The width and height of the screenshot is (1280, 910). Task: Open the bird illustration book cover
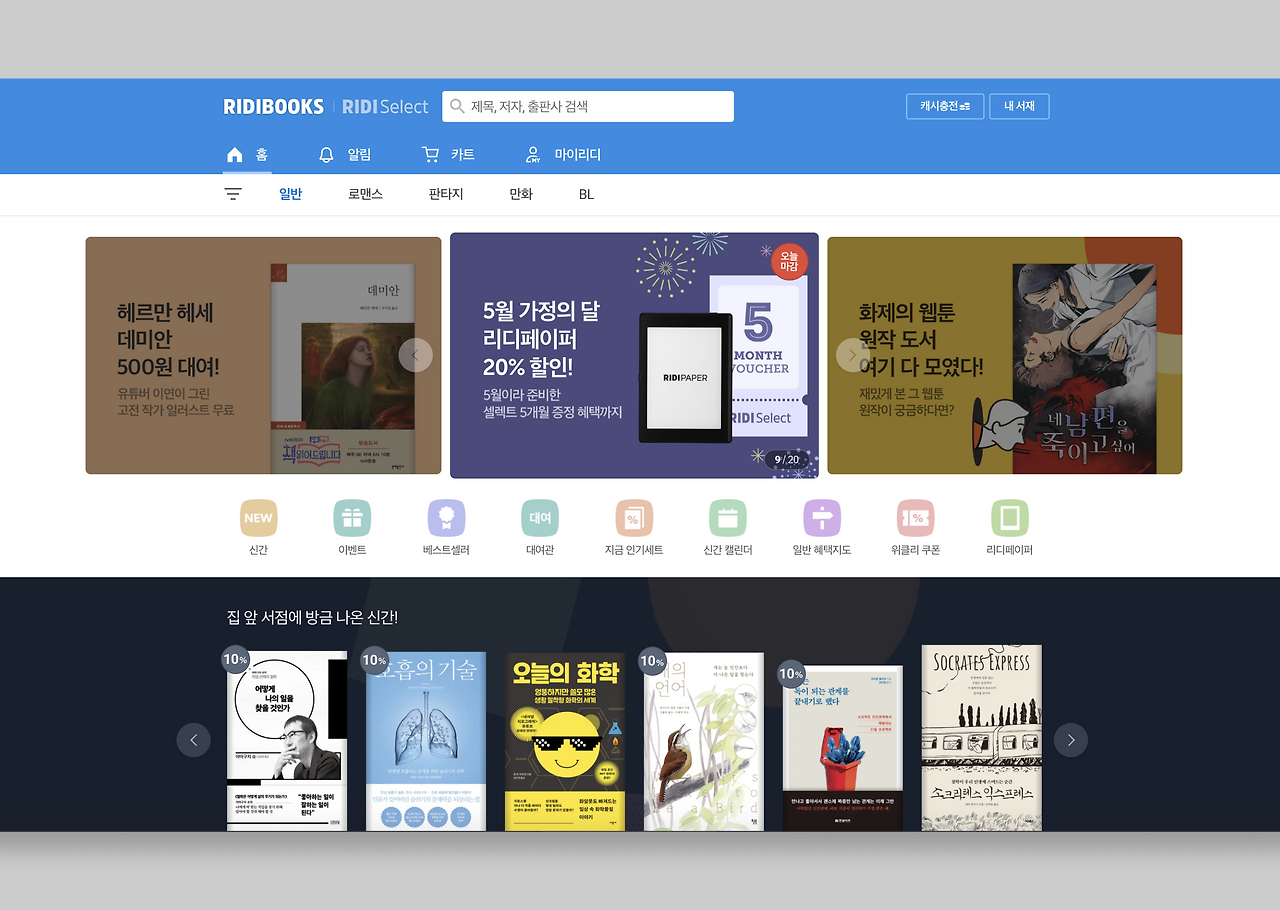tap(704, 741)
